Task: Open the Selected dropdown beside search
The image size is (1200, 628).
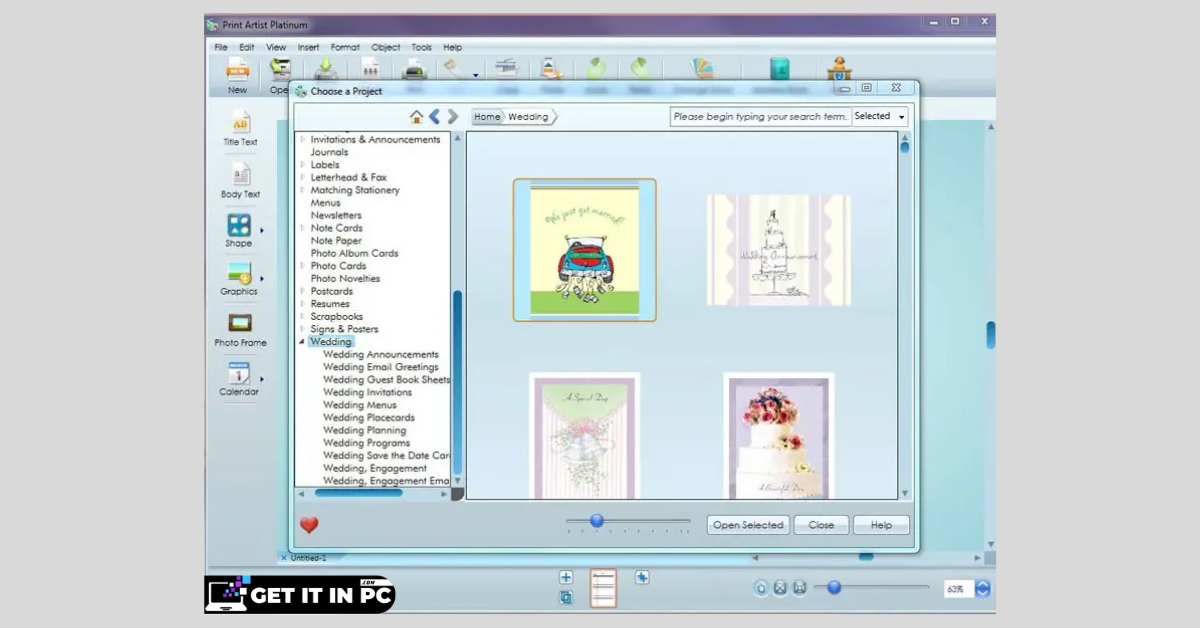Action: pyautogui.click(x=880, y=117)
